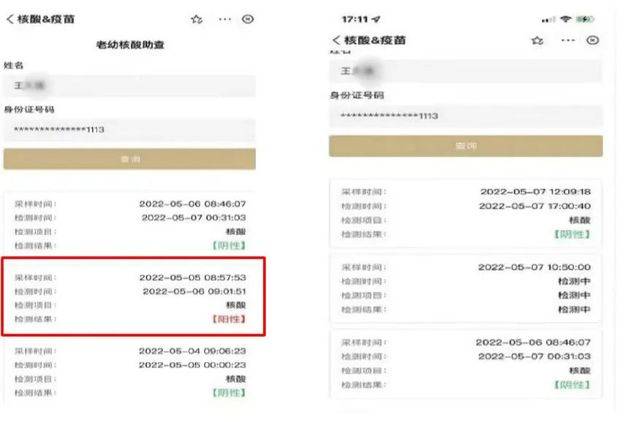640x422 pixels.
Task: Select sampling time 2022-05-07 10:50:00
Action: tap(535, 267)
